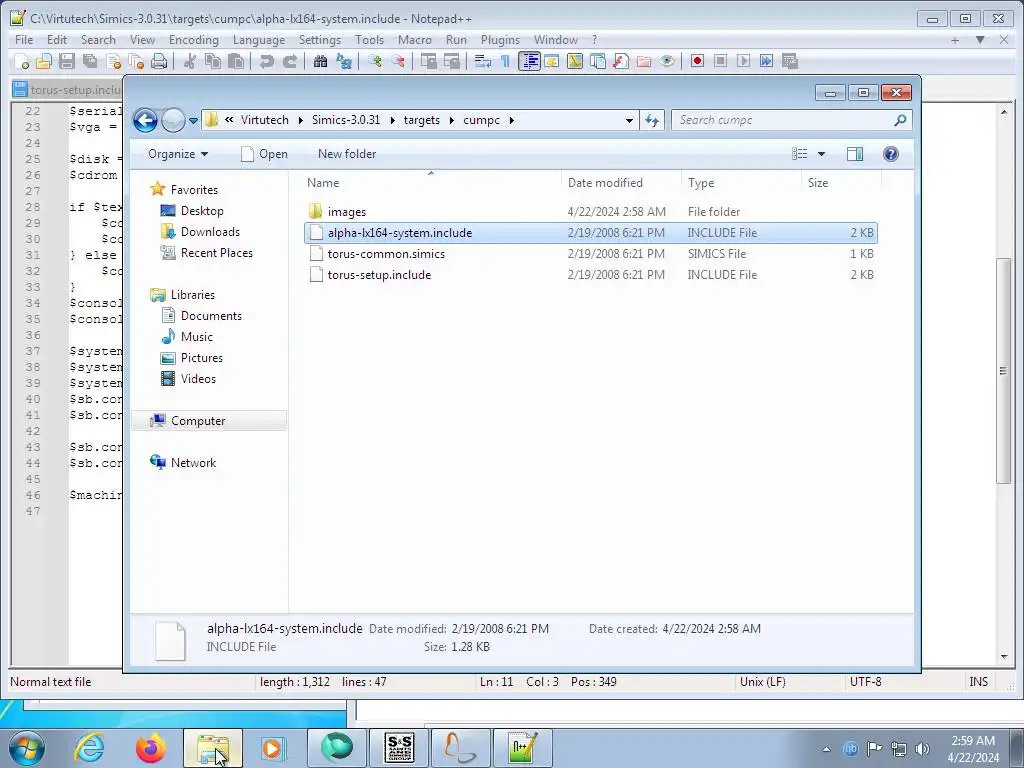
Task: Select torus-setup.include in the file list
Action: 590,275
